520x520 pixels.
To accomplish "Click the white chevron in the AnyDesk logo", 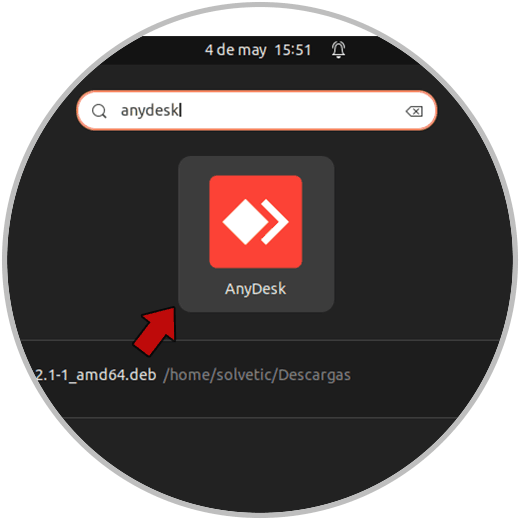I will click(274, 222).
